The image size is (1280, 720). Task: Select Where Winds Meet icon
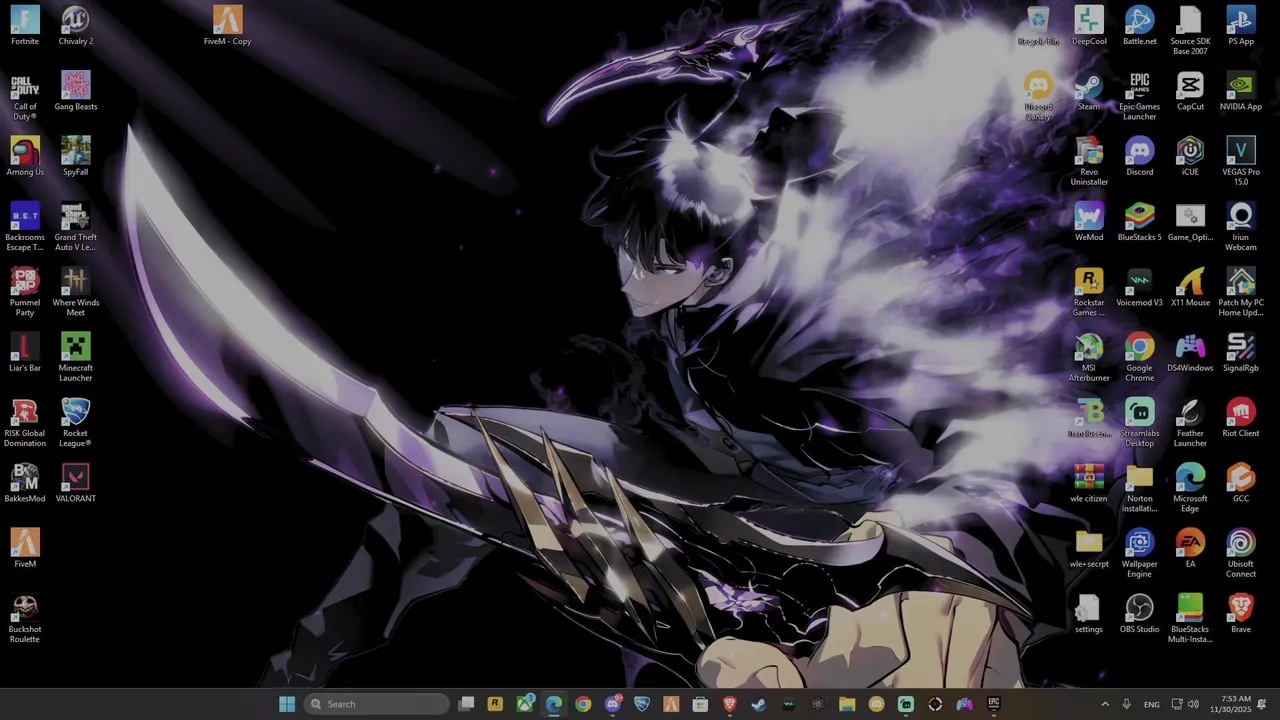click(x=76, y=292)
